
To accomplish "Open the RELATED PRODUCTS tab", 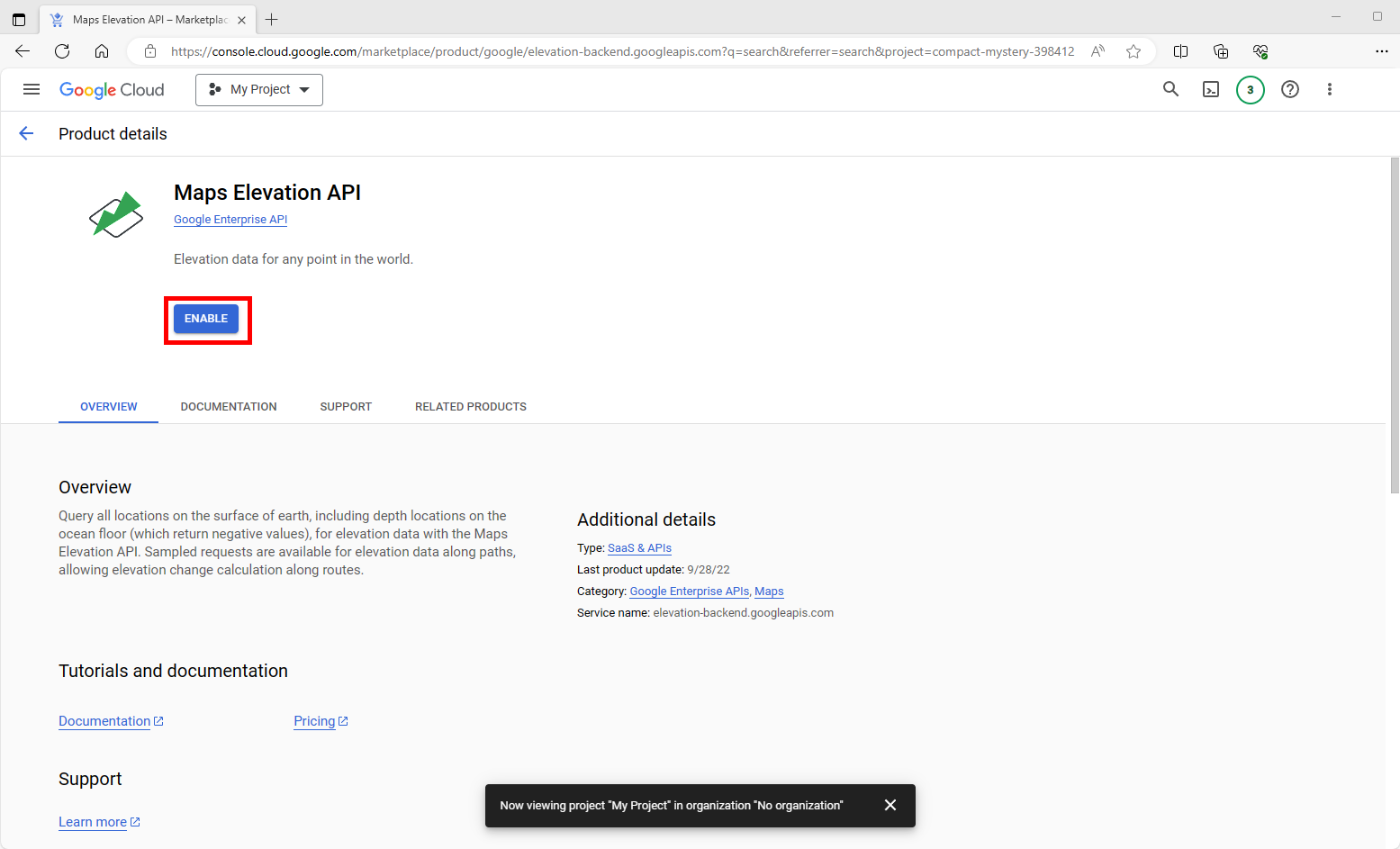I will (x=471, y=407).
